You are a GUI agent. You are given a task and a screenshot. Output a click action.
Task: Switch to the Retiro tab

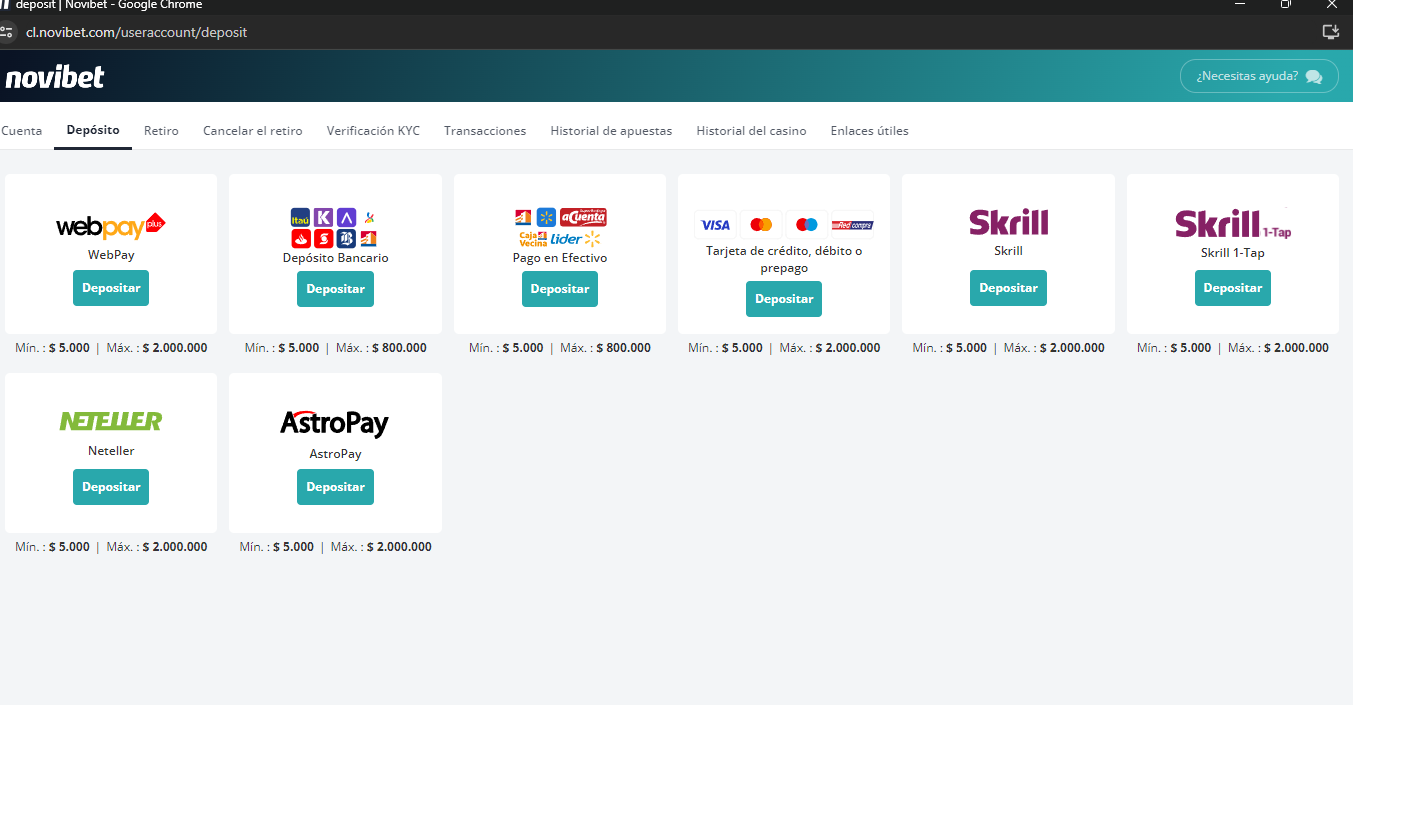161,131
